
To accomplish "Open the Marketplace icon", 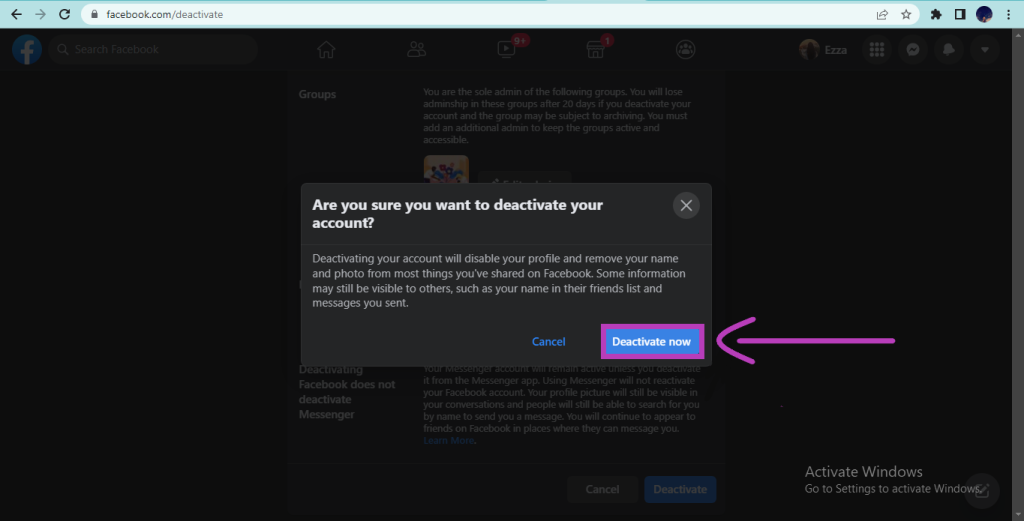I will tap(596, 50).
